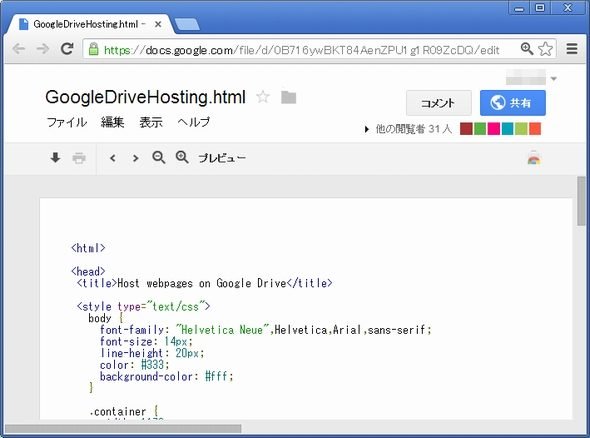Star the GoogleDriveHosting.html document
590x438 pixels.
click(x=263, y=97)
